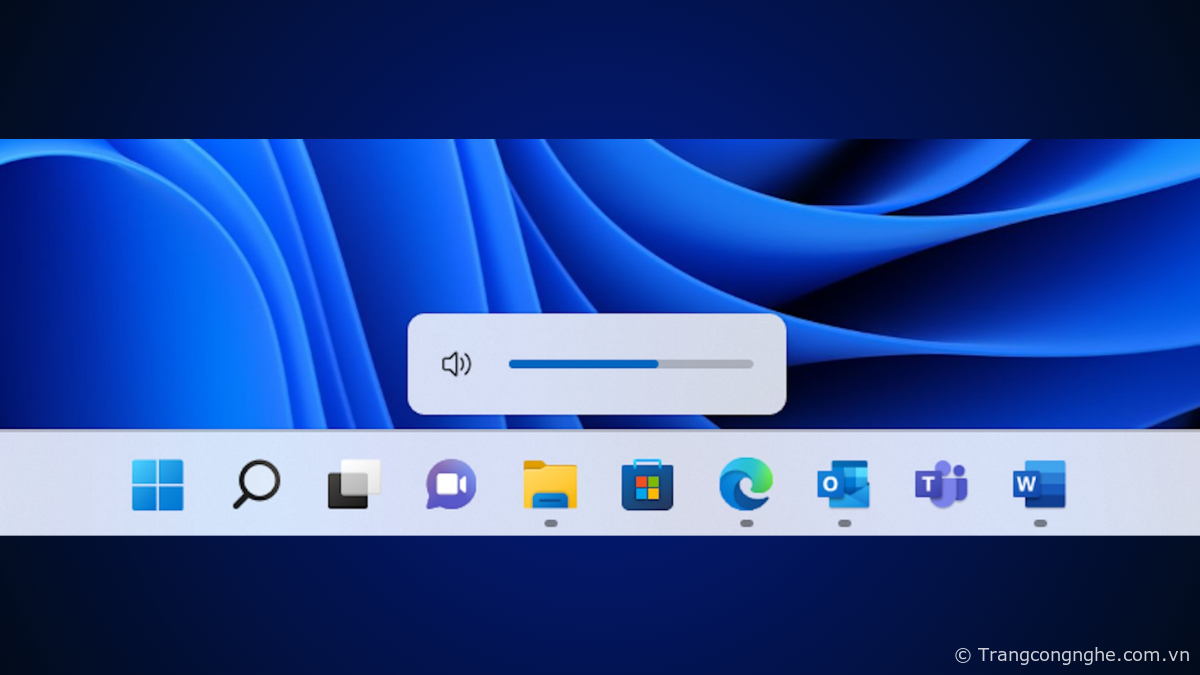Open Task View from the taskbar
The height and width of the screenshot is (675, 1200).
(x=354, y=485)
